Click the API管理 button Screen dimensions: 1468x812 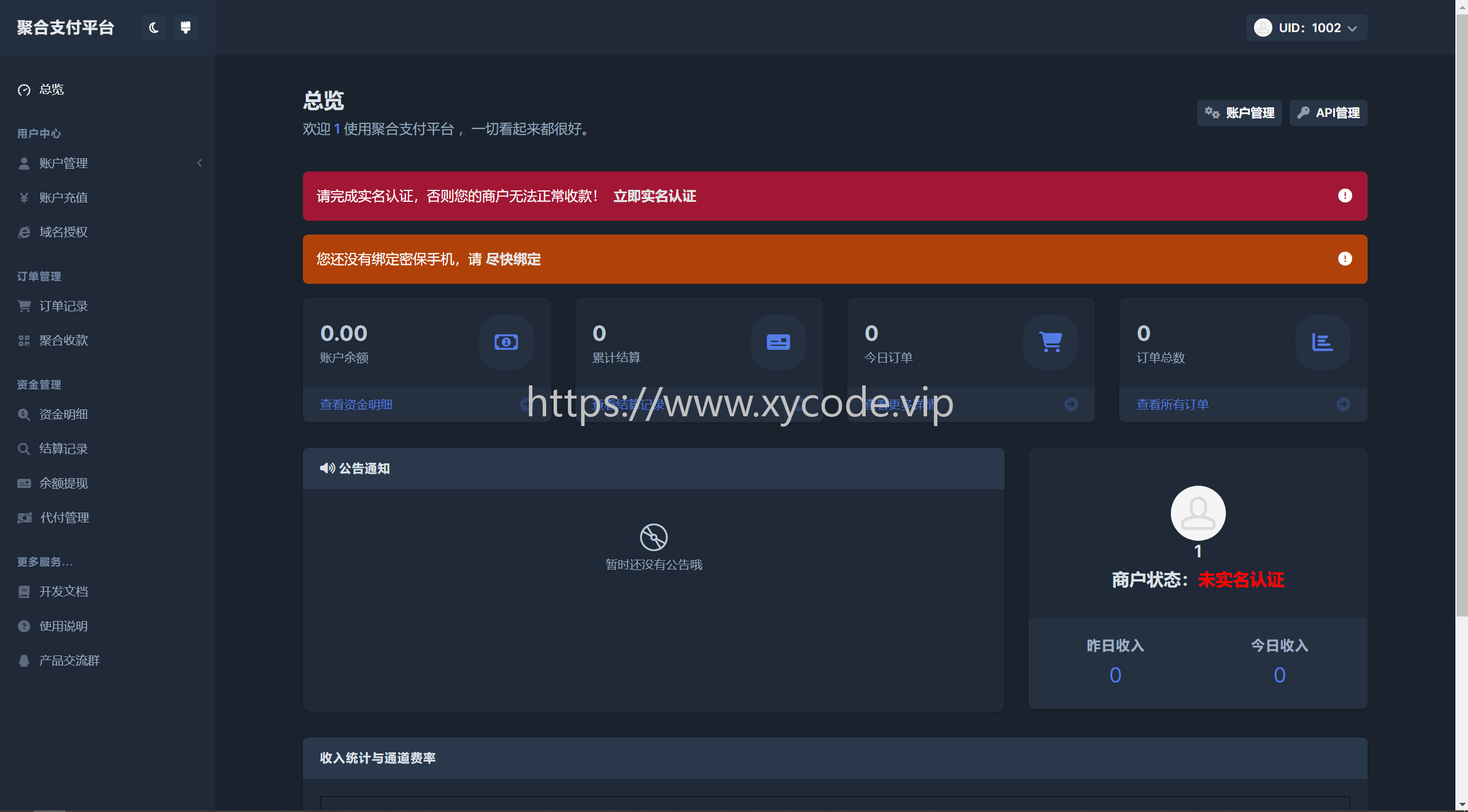[1328, 113]
